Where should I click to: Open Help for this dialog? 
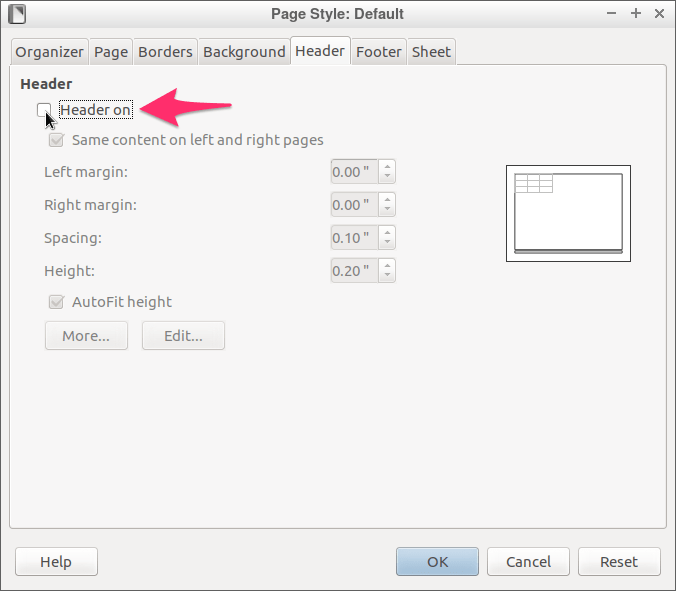(56, 562)
